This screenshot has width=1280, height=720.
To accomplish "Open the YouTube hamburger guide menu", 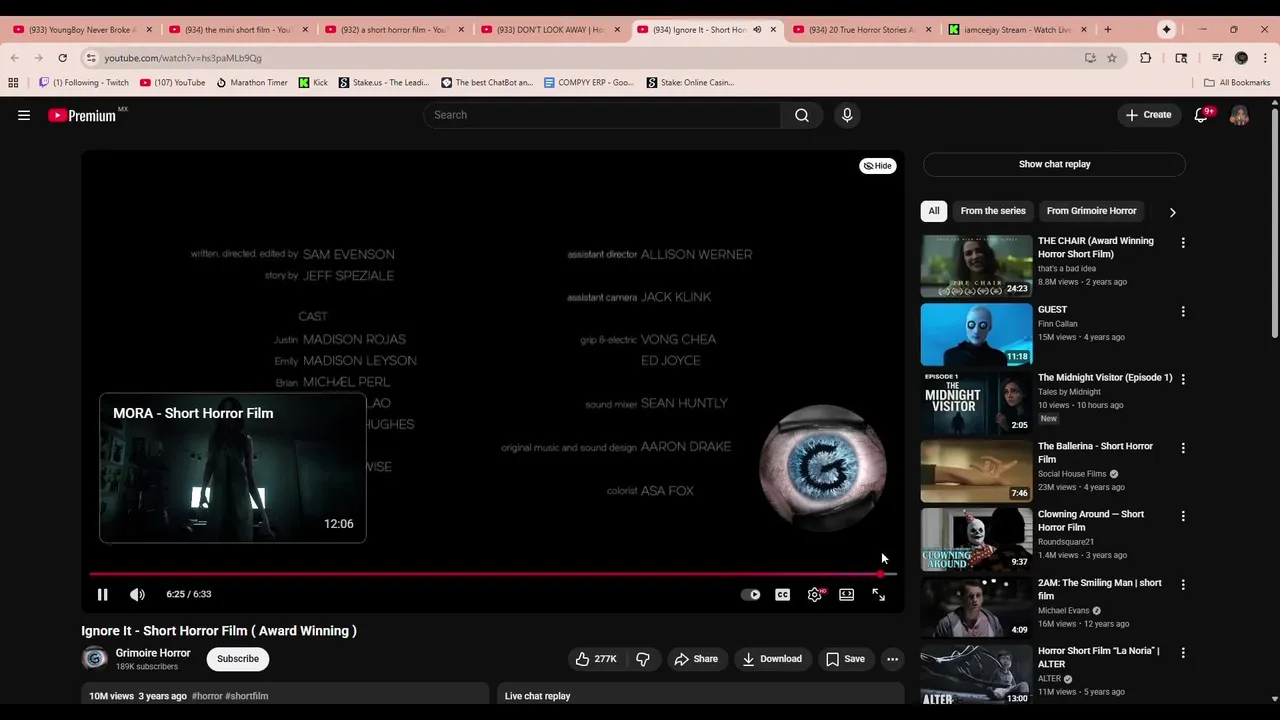I will point(24,115).
